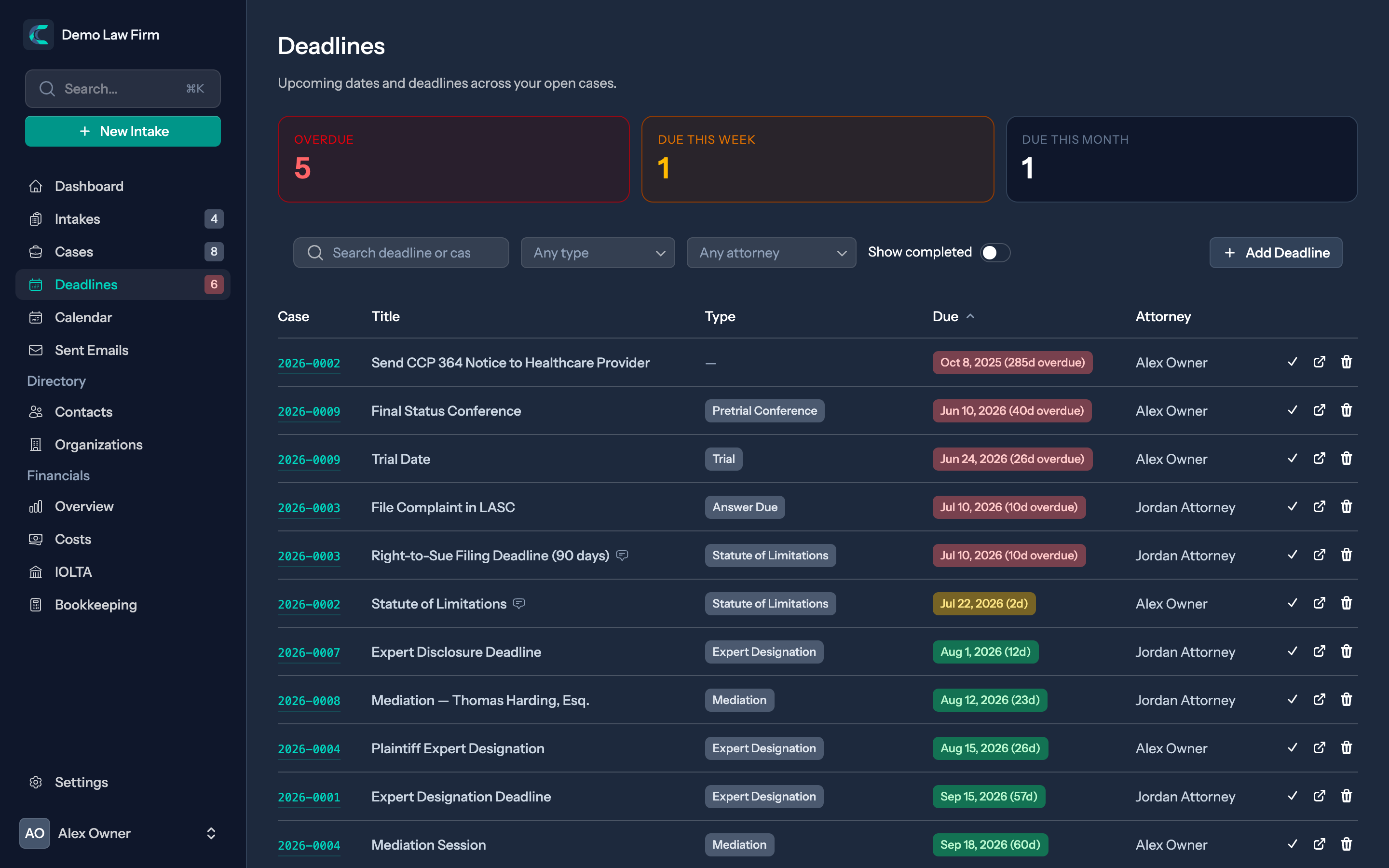Viewport: 1389px width, 868px height.
Task: Open Trial Date external link icon
Action: click(1319, 459)
